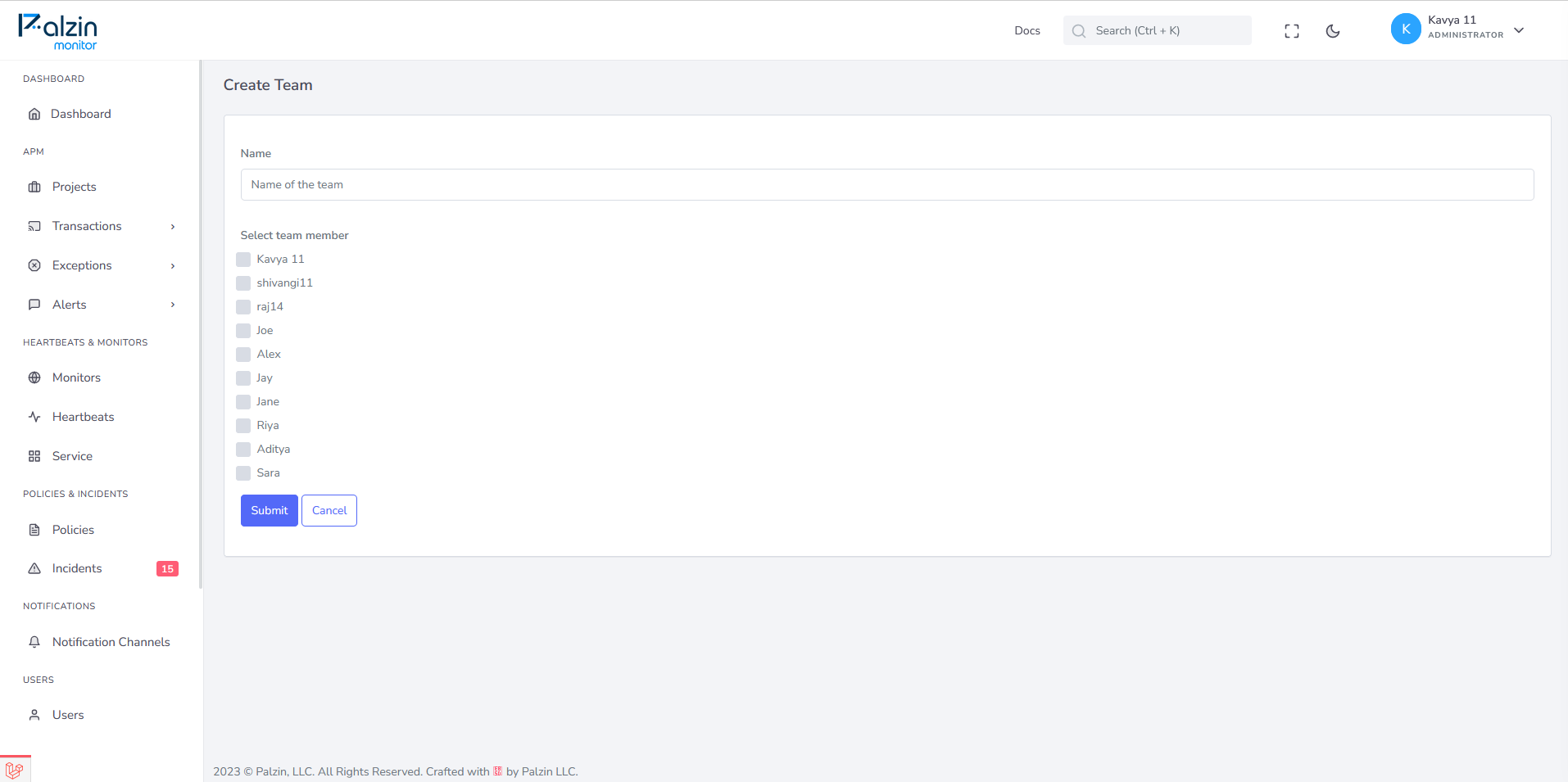Open the Docs link

pyautogui.click(x=1027, y=31)
